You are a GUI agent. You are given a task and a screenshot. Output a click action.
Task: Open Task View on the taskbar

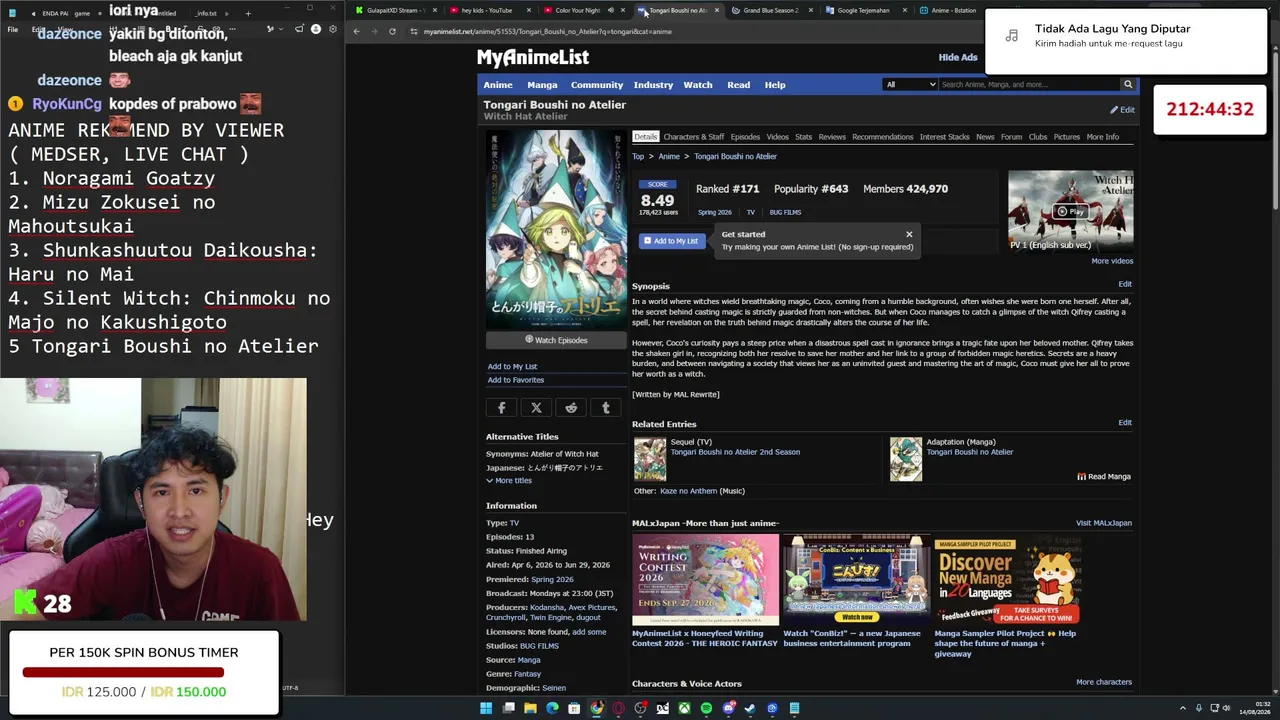point(508,708)
